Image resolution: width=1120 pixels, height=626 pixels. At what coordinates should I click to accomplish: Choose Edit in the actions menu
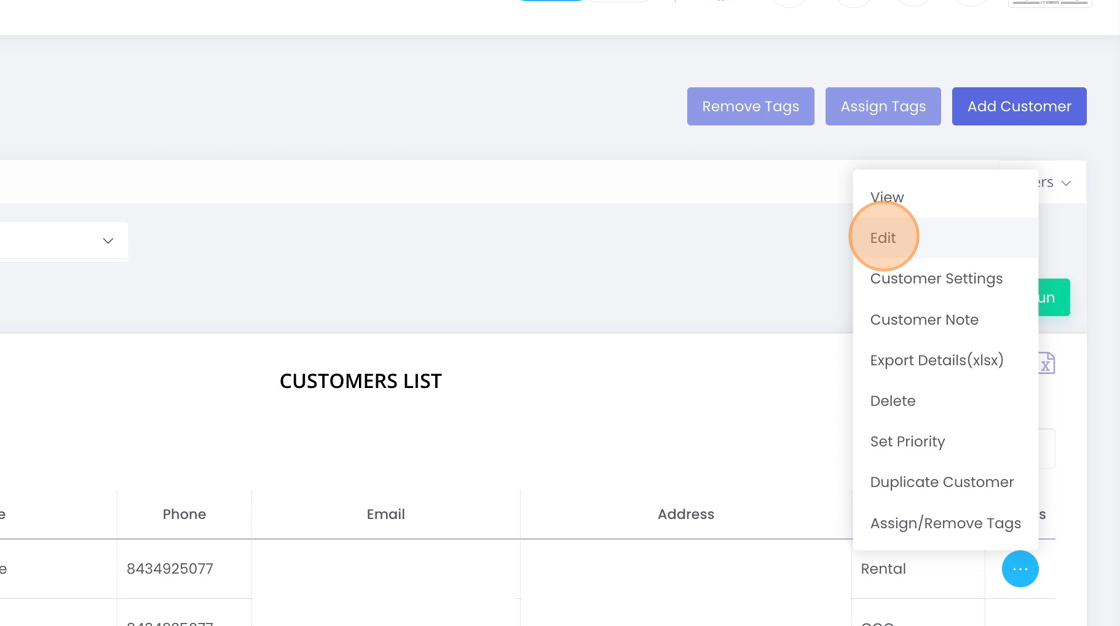(883, 238)
